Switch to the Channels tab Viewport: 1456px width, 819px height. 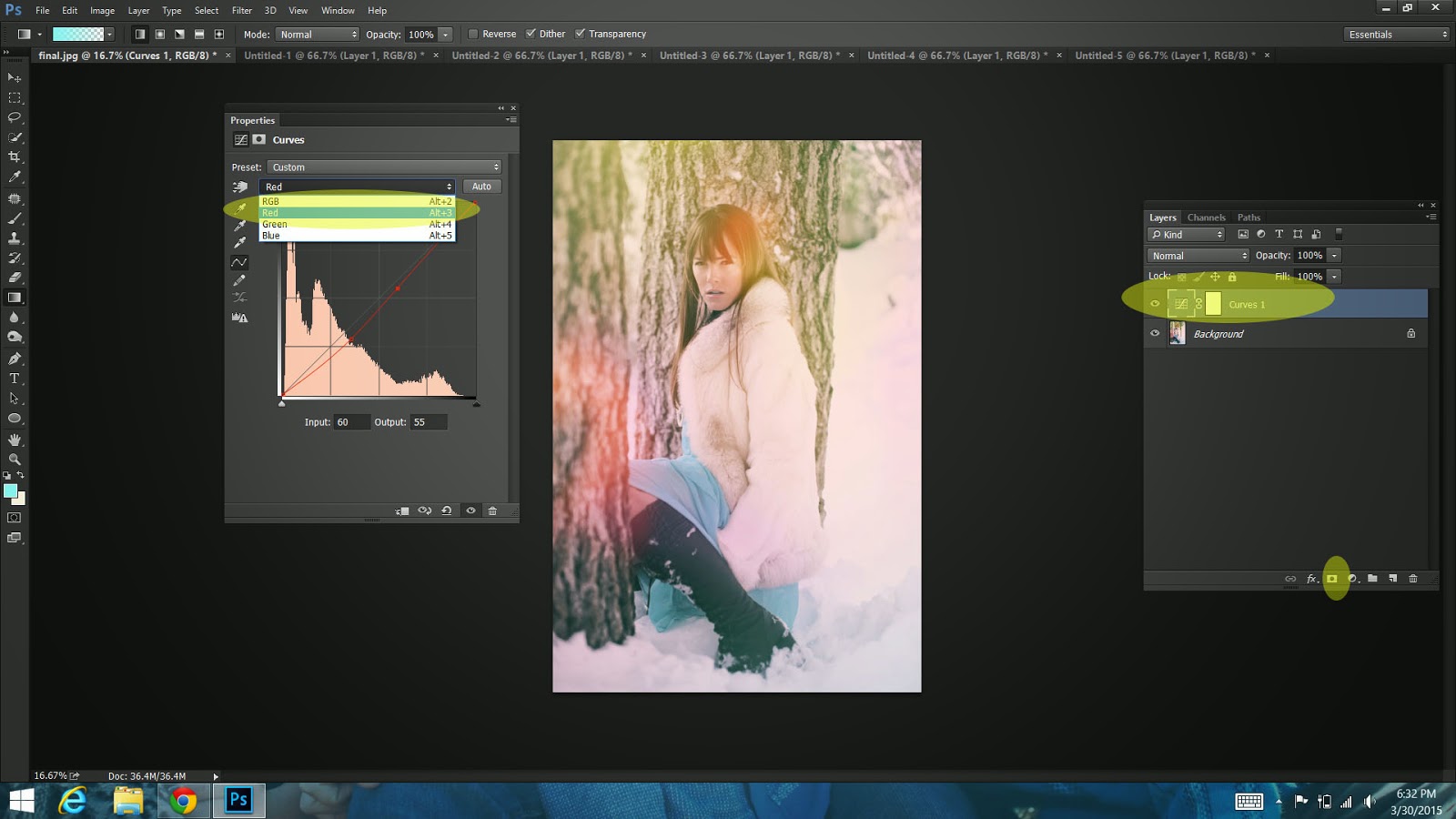[x=1206, y=217]
